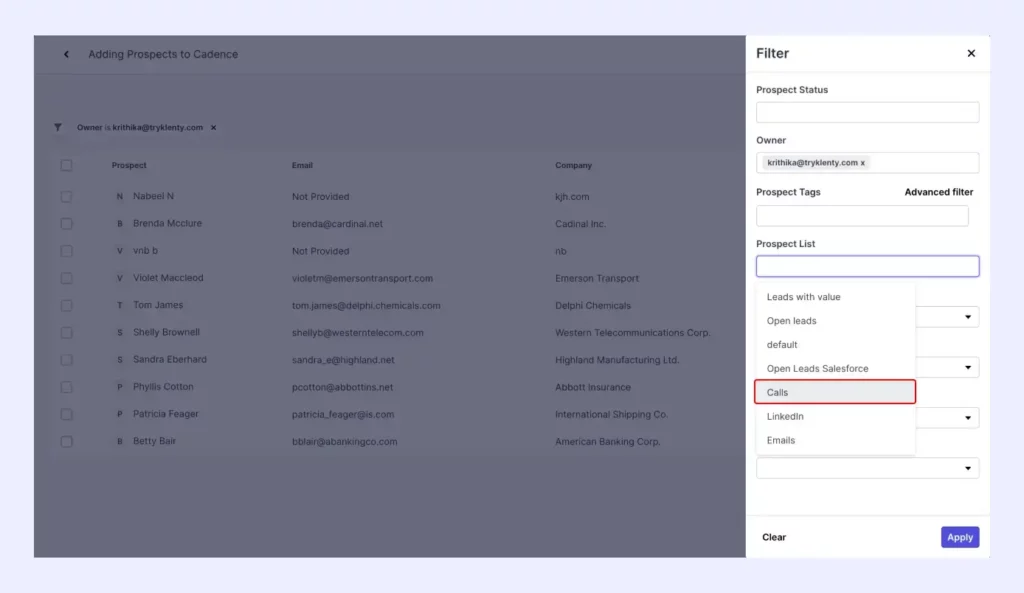Select the Phyllis Cotton checkbox
Image resolution: width=1024 pixels, height=593 pixels.
tap(66, 387)
